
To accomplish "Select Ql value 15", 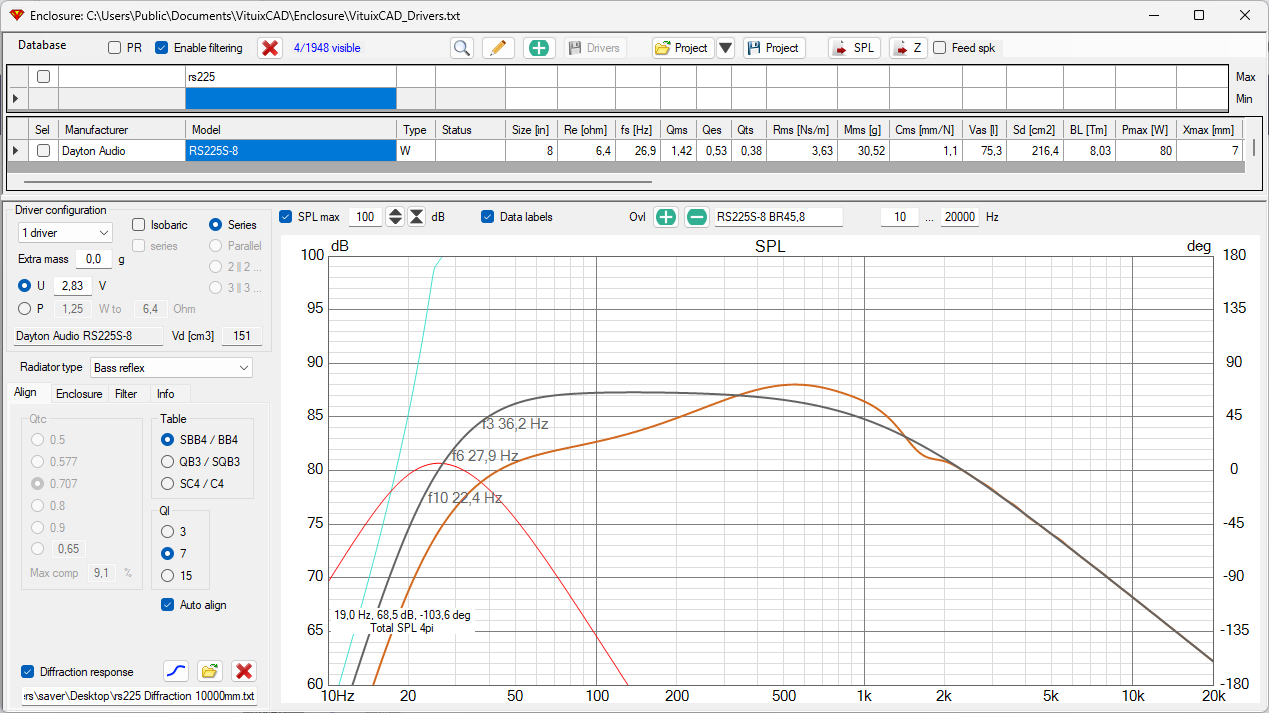I will 168,576.
